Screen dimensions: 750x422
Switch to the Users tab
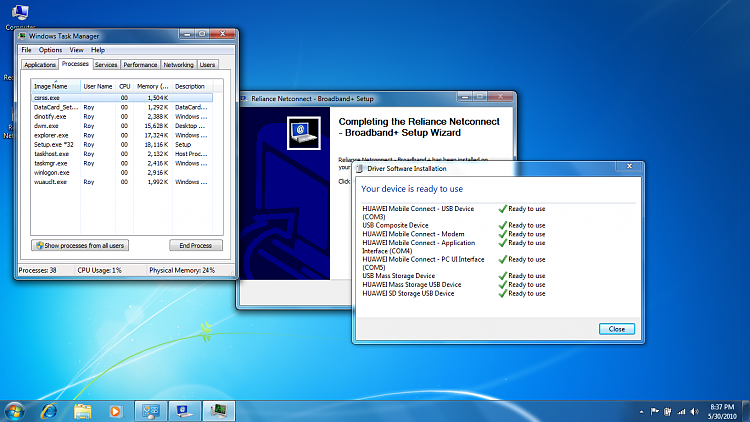click(x=207, y=65)
